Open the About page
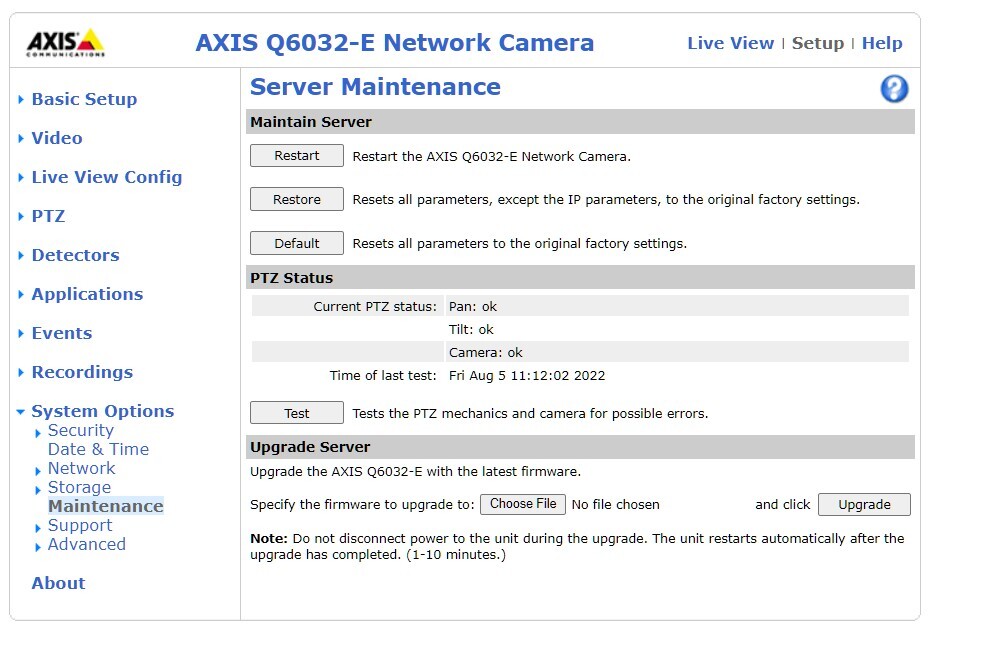 click(58, 583)
